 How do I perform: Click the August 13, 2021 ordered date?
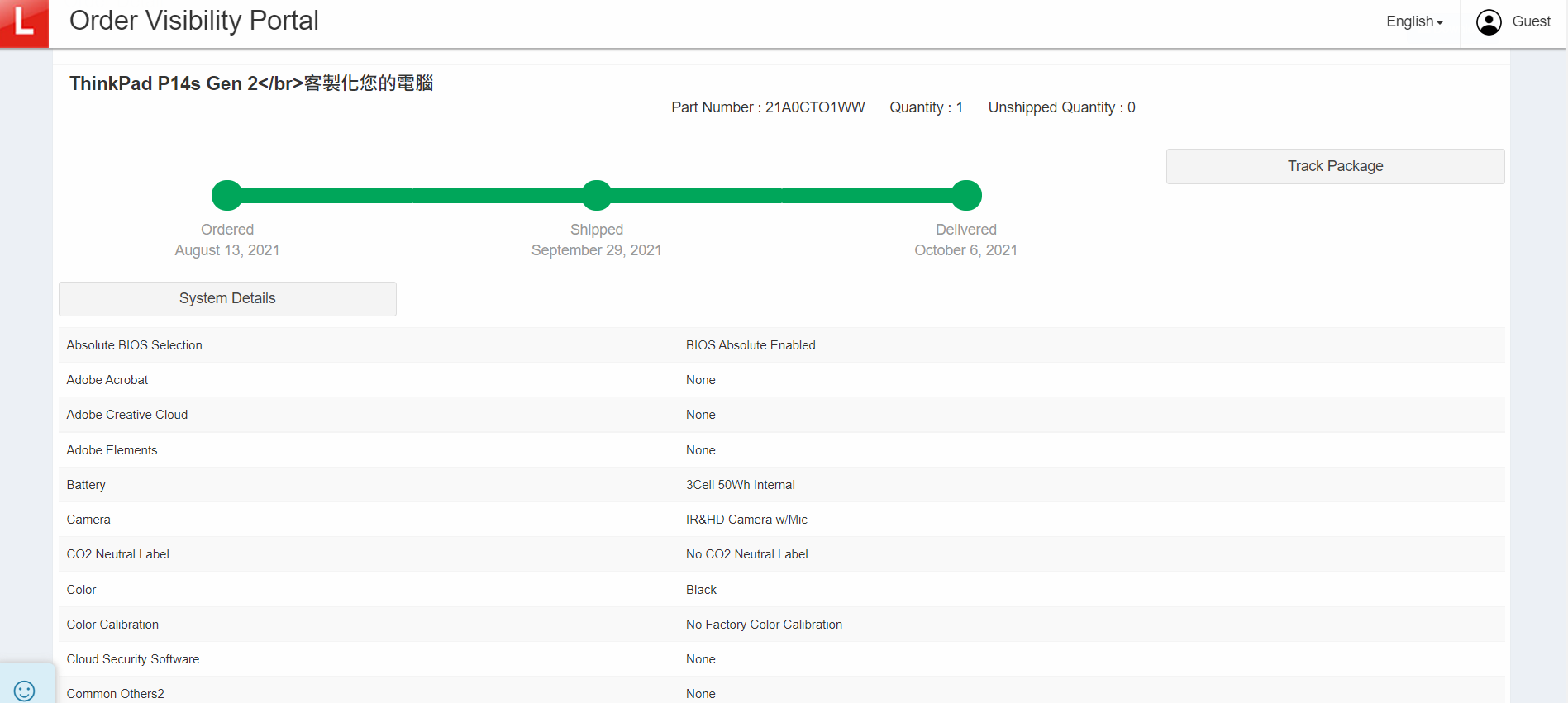(227, 250)
